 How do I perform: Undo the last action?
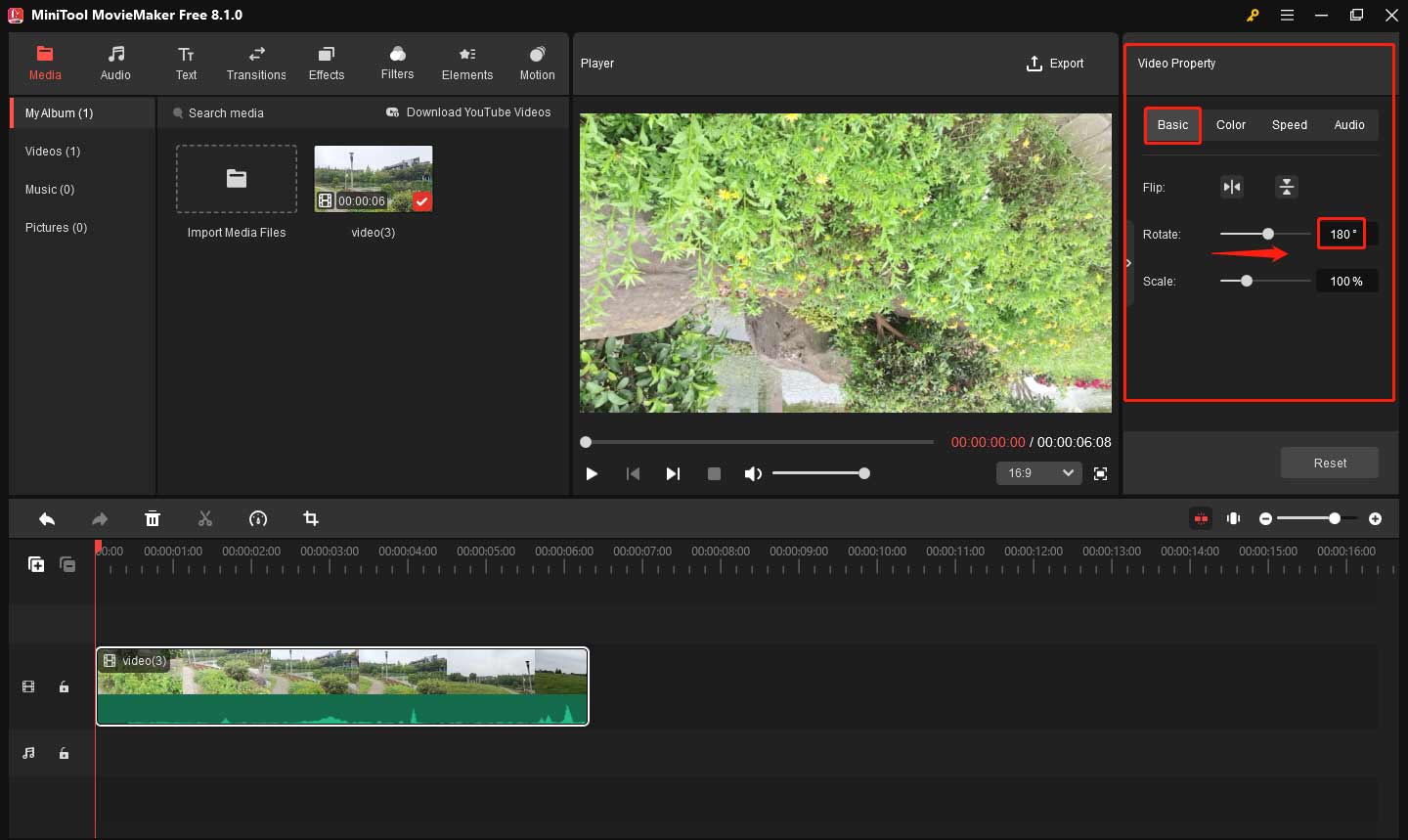pyautogui.click(x=47, y=519)
